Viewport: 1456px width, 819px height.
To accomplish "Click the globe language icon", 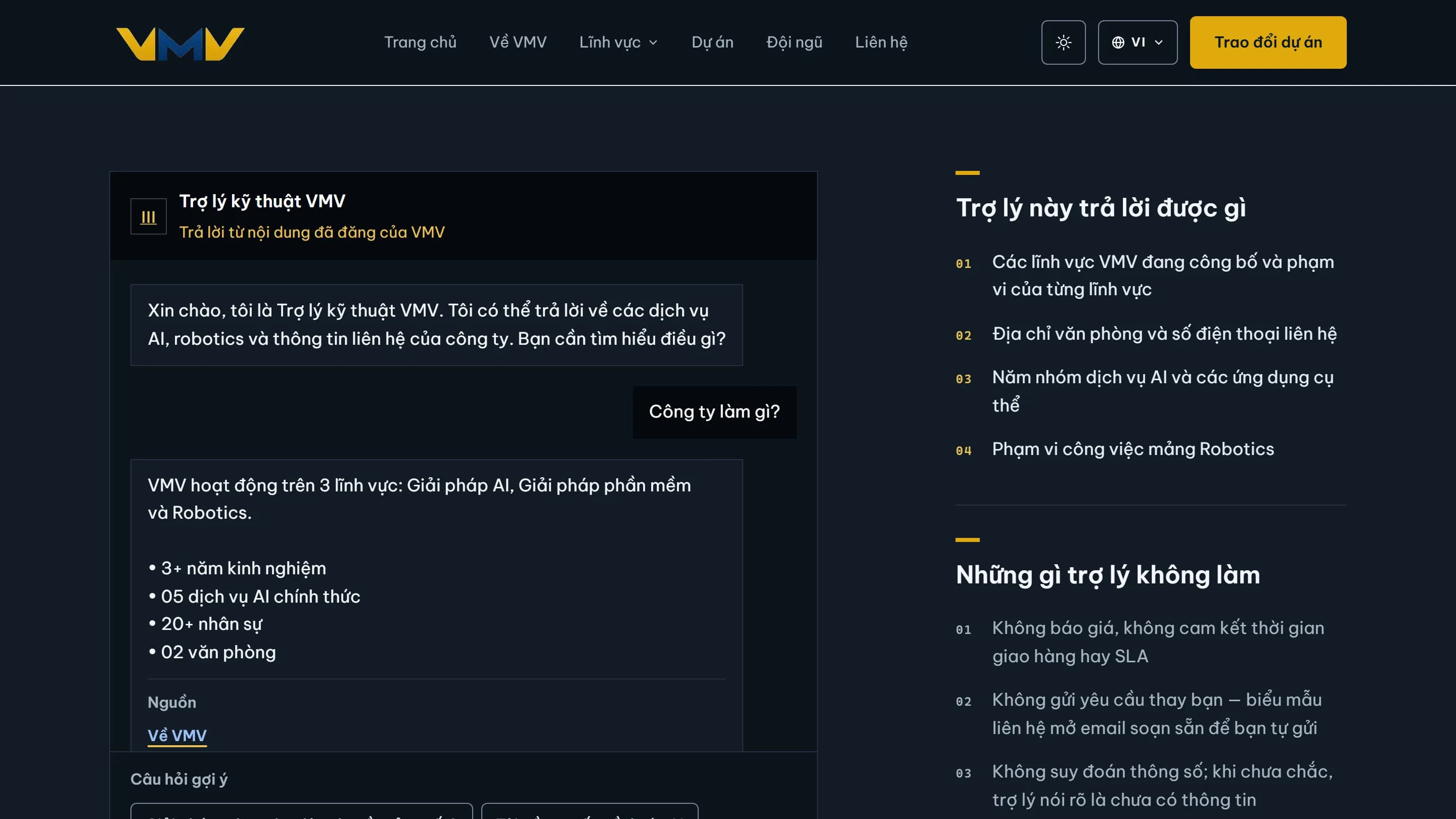I will (x=1117, y=42).
